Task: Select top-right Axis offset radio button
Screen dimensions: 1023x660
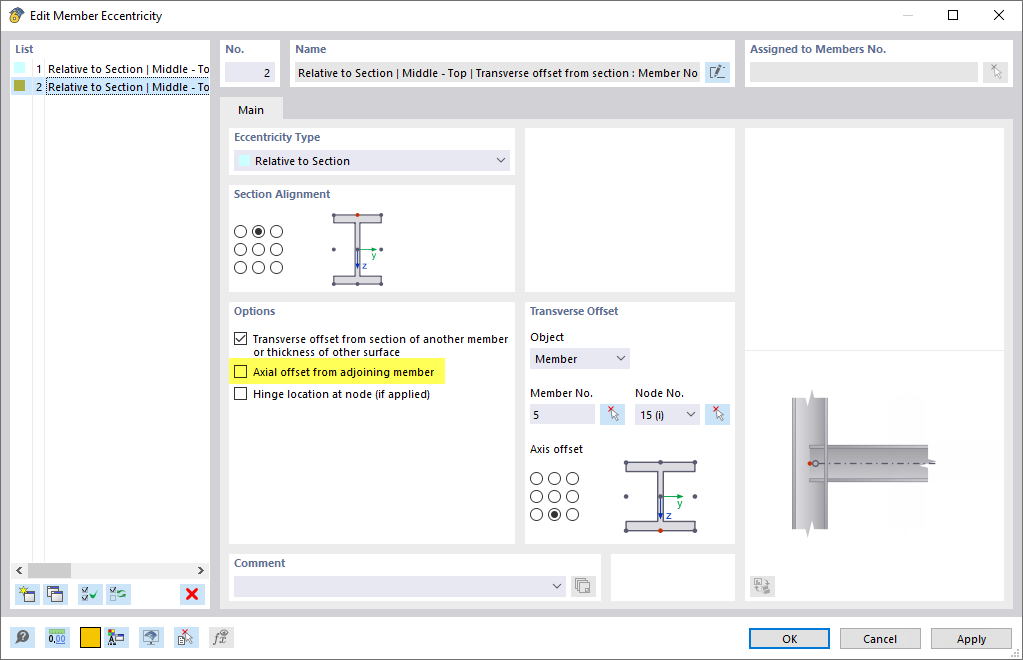Action: click(572, 479)
